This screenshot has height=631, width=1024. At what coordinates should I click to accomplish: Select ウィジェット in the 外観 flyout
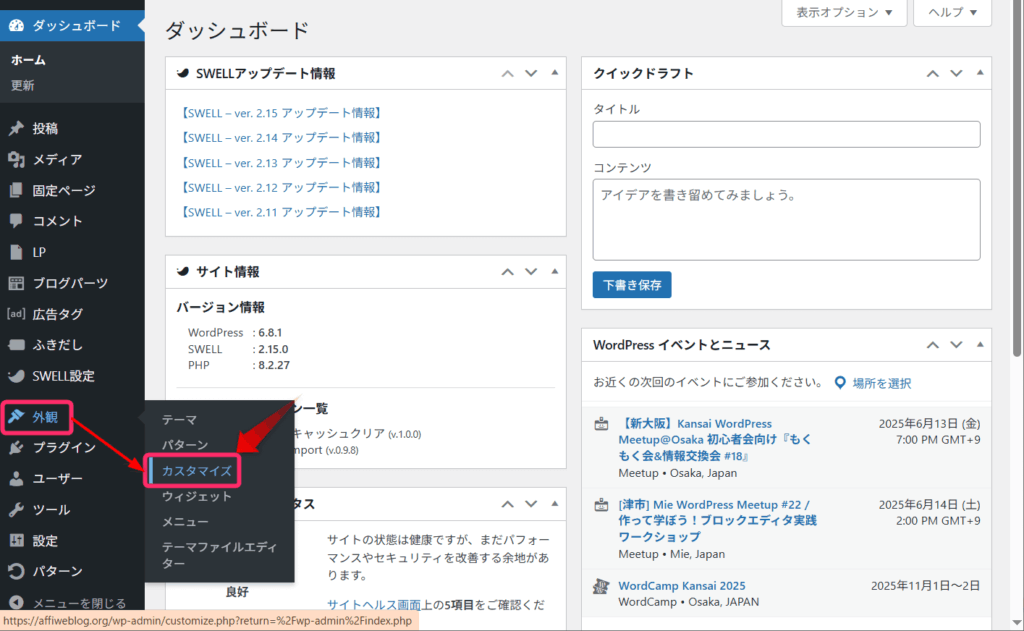(x=197, y=496)
